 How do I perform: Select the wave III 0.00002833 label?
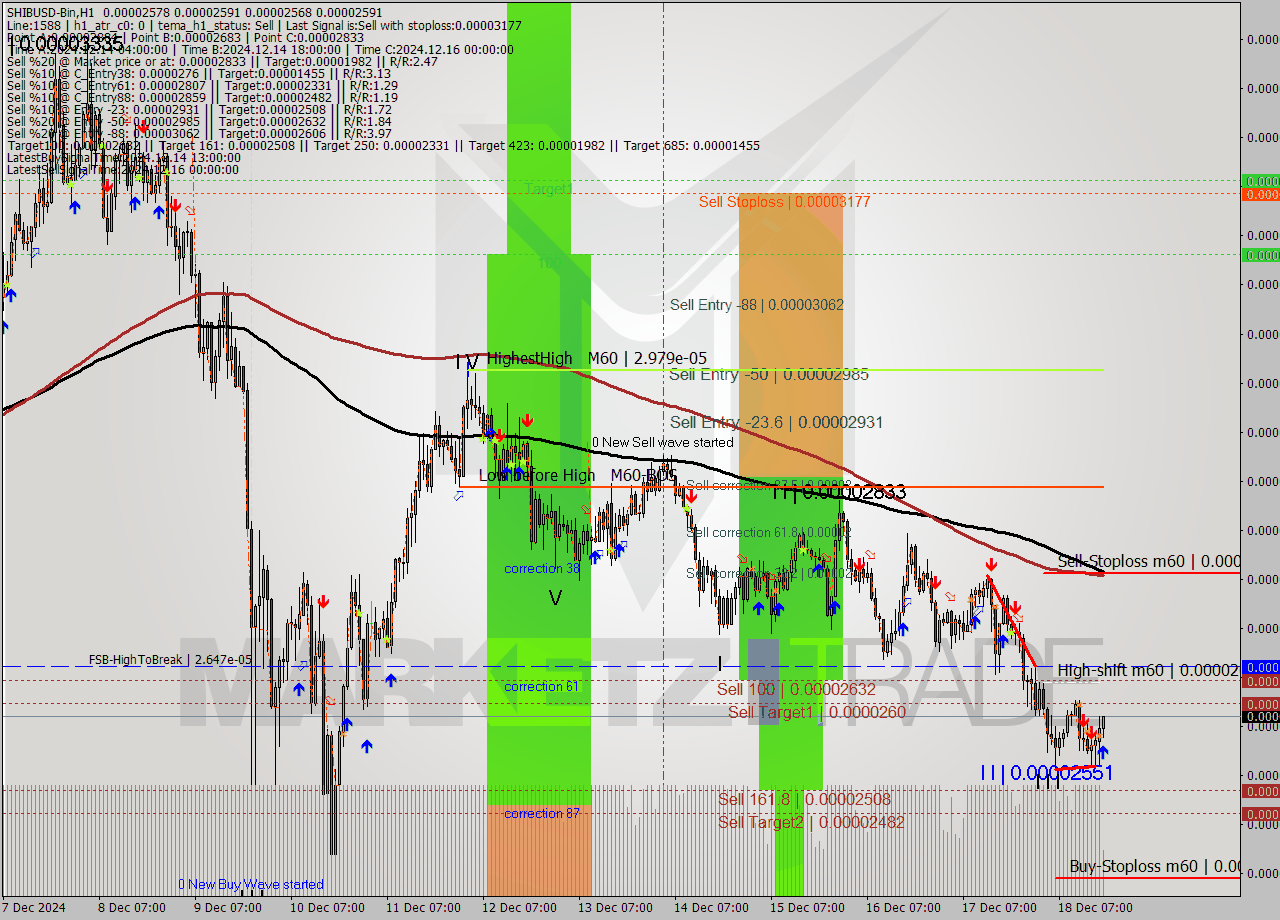pyautogui.click(x=838, y=492)
